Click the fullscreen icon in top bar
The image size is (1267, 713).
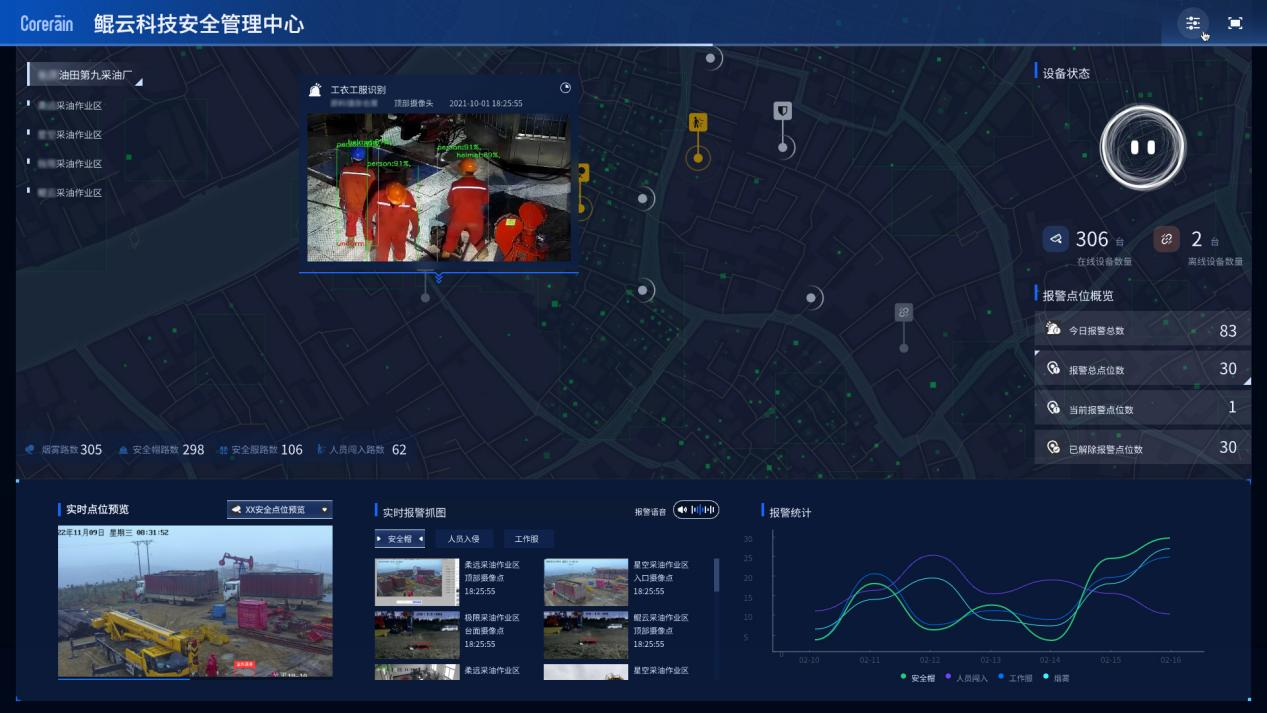(1235, 24)
